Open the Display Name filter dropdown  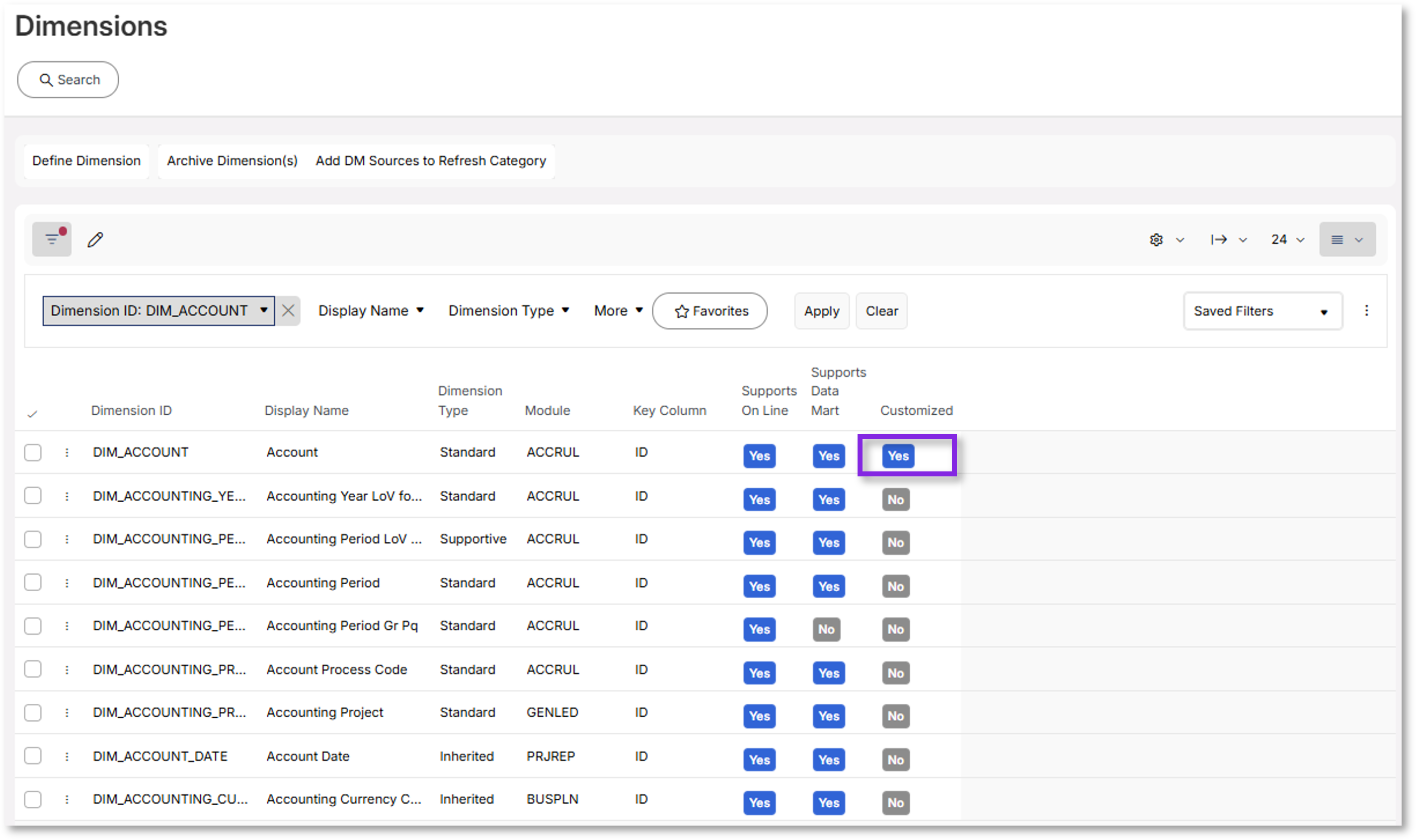point(371,311)
